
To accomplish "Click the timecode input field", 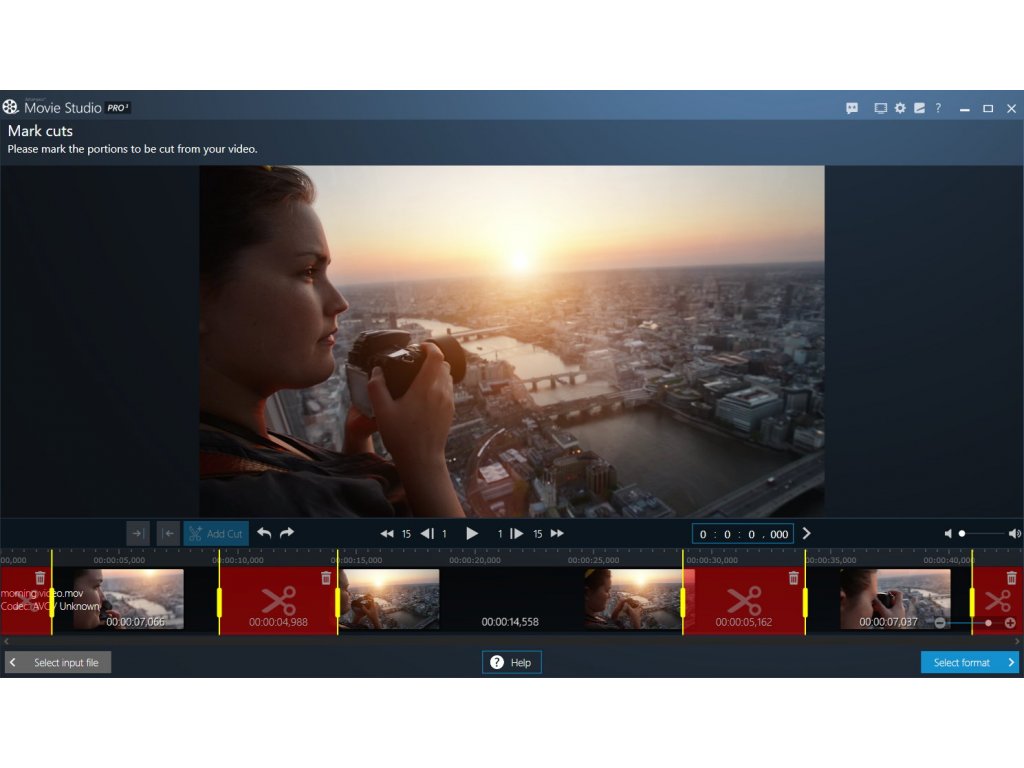I will click(743, 534).
